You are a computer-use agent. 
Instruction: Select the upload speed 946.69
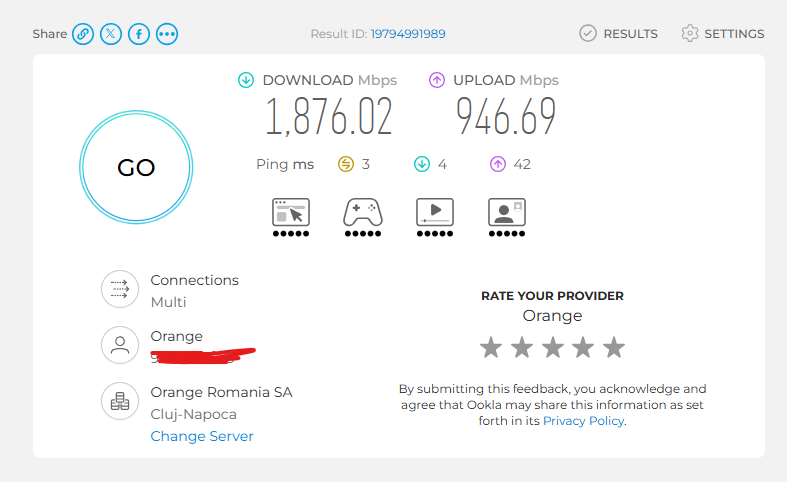pyautogui.click(x=506, y=116)
